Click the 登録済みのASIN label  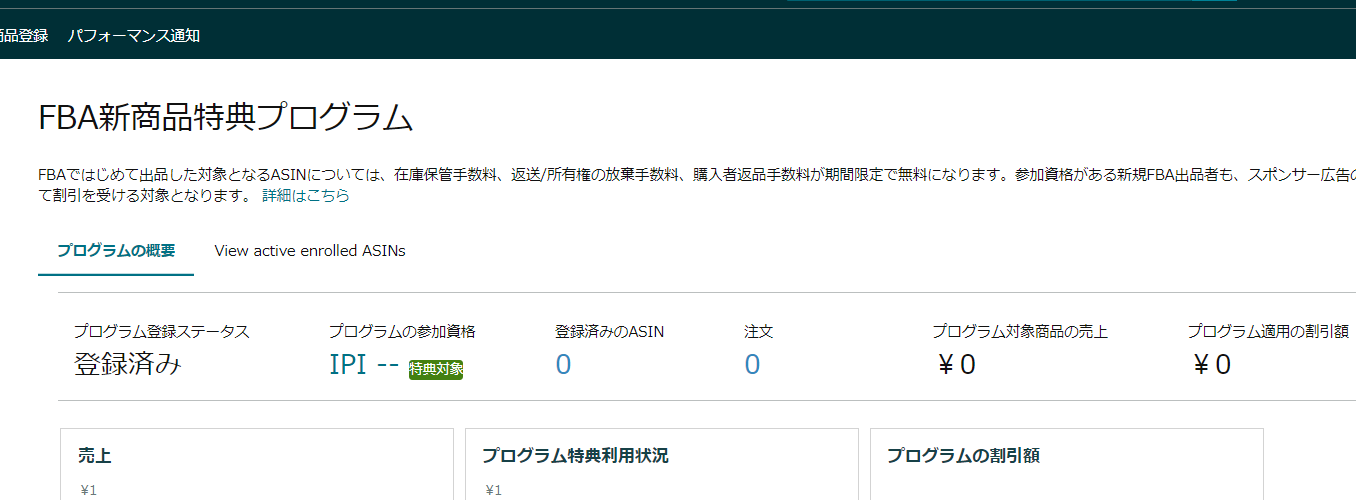(610, 332)
